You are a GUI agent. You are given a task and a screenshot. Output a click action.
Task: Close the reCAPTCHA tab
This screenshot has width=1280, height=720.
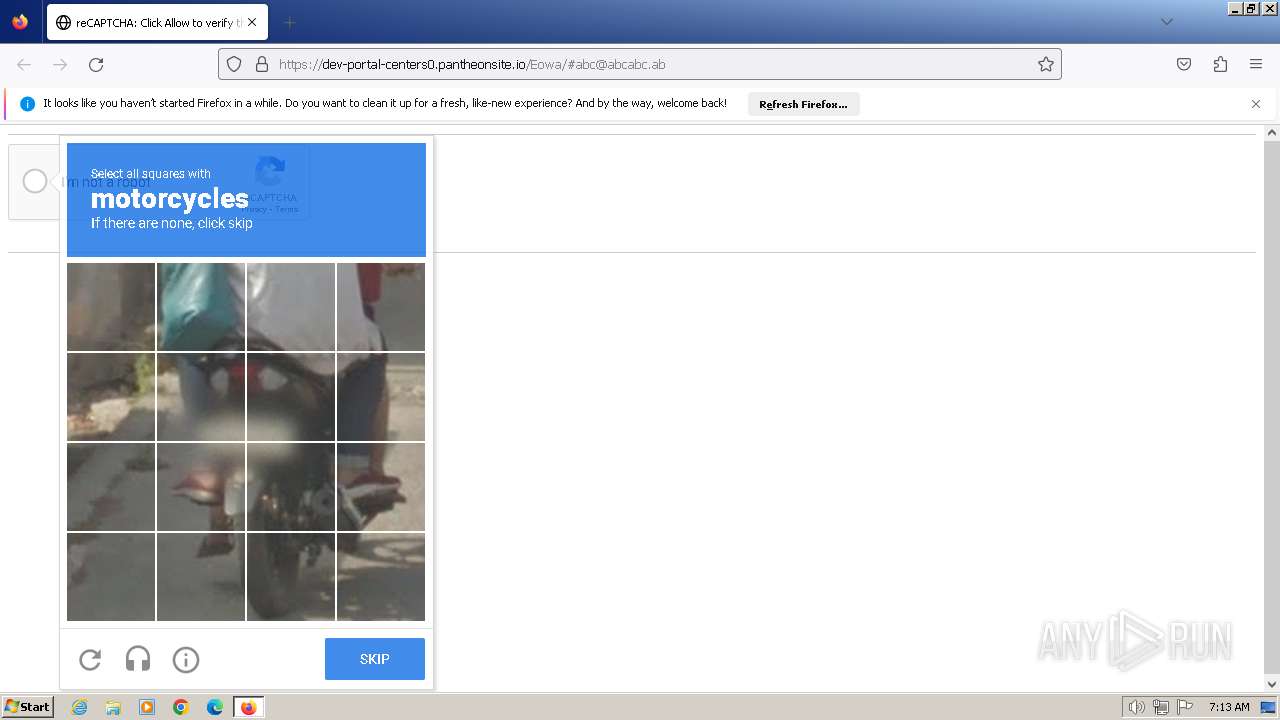[252, 22]
